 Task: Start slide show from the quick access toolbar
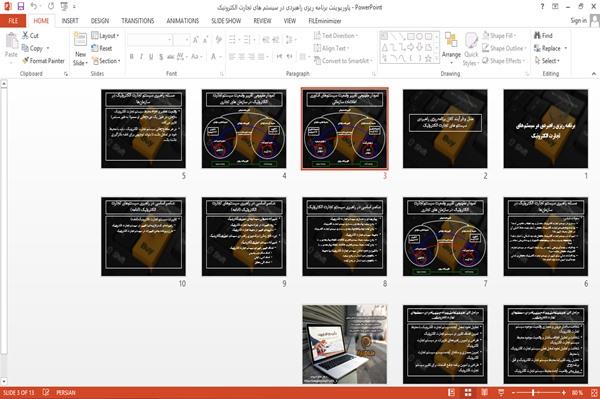click(x=64, y=6)
